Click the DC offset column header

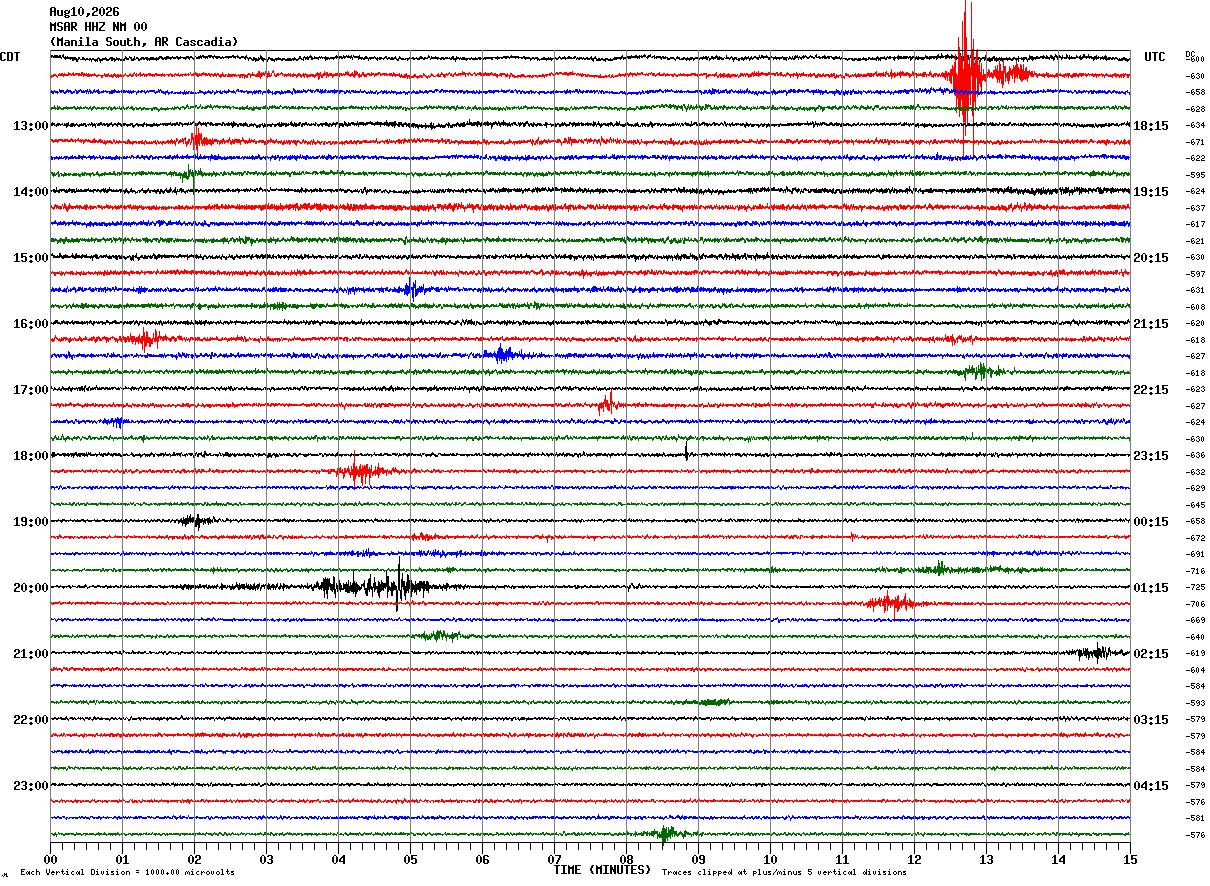pyautogui.click(x=1190, y=53)
